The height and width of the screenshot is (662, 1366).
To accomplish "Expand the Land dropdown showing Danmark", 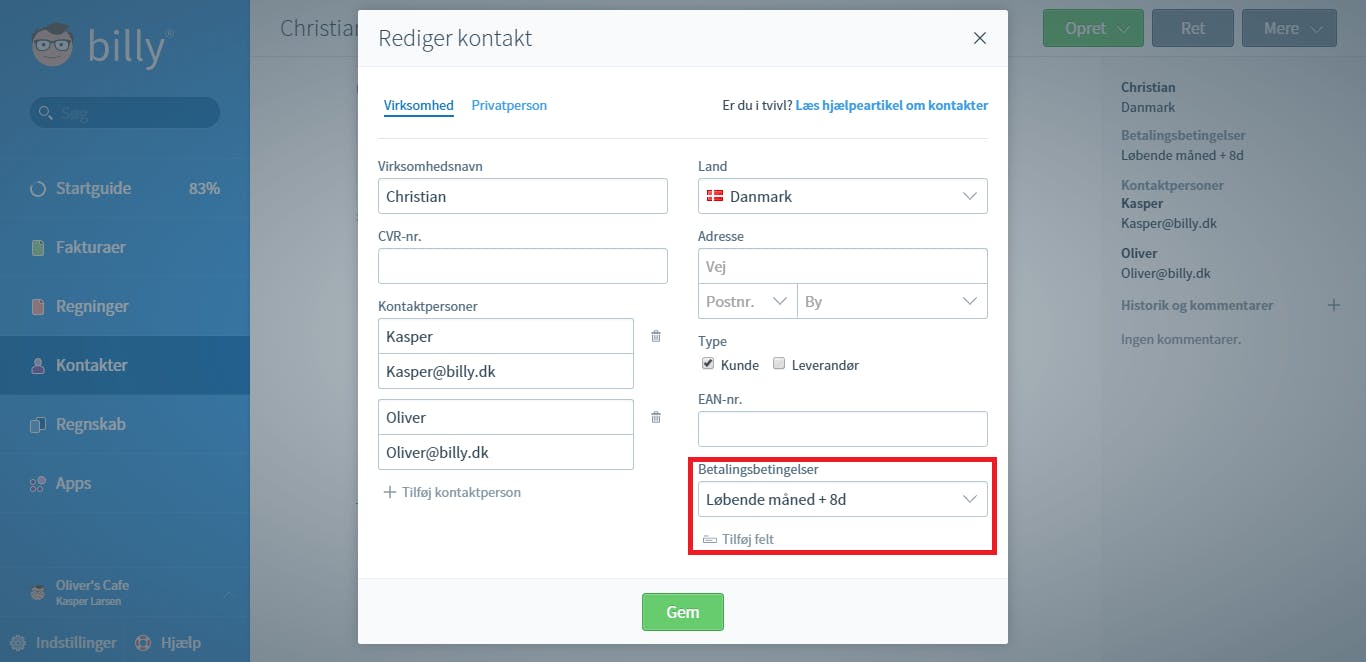I will click(843, 196).
